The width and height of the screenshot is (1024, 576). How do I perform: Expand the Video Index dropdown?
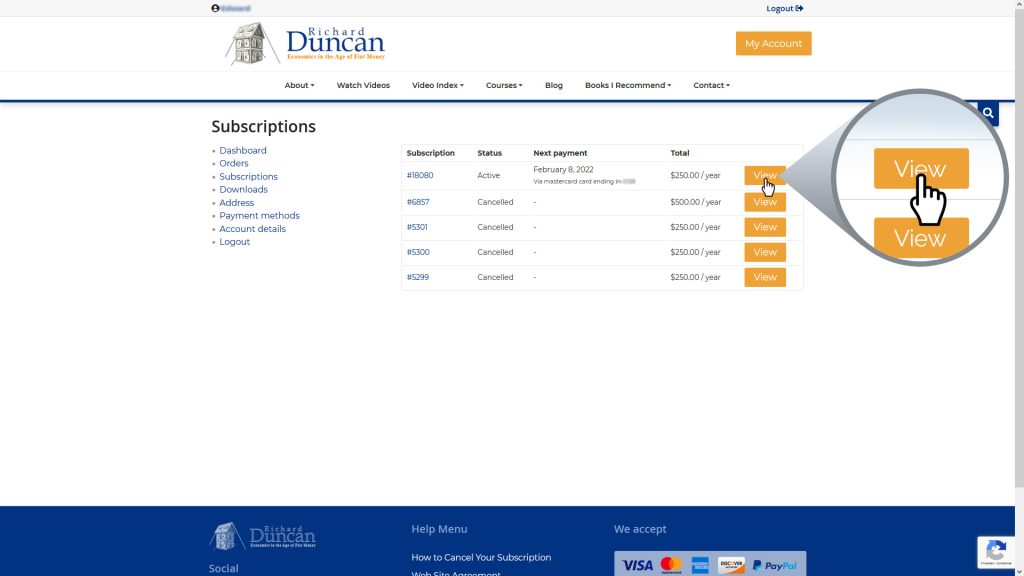438,86
